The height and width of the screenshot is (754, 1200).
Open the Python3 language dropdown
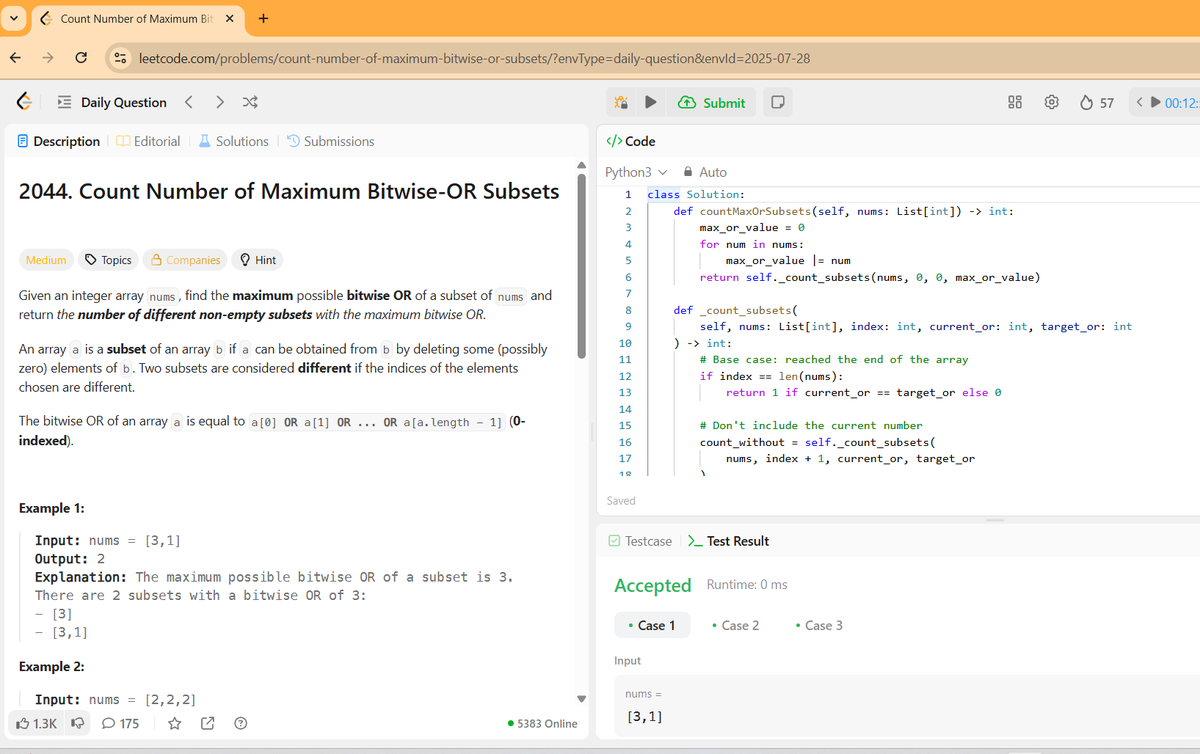tap(630, 171)
